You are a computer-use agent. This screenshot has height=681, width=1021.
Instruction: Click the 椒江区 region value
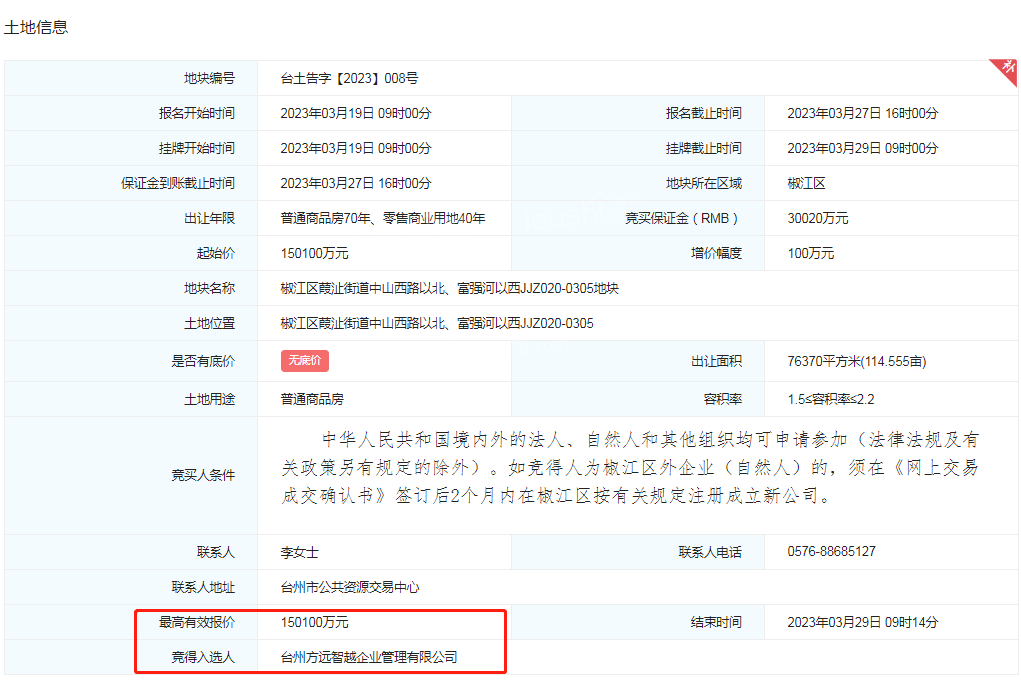coord(806,183)
